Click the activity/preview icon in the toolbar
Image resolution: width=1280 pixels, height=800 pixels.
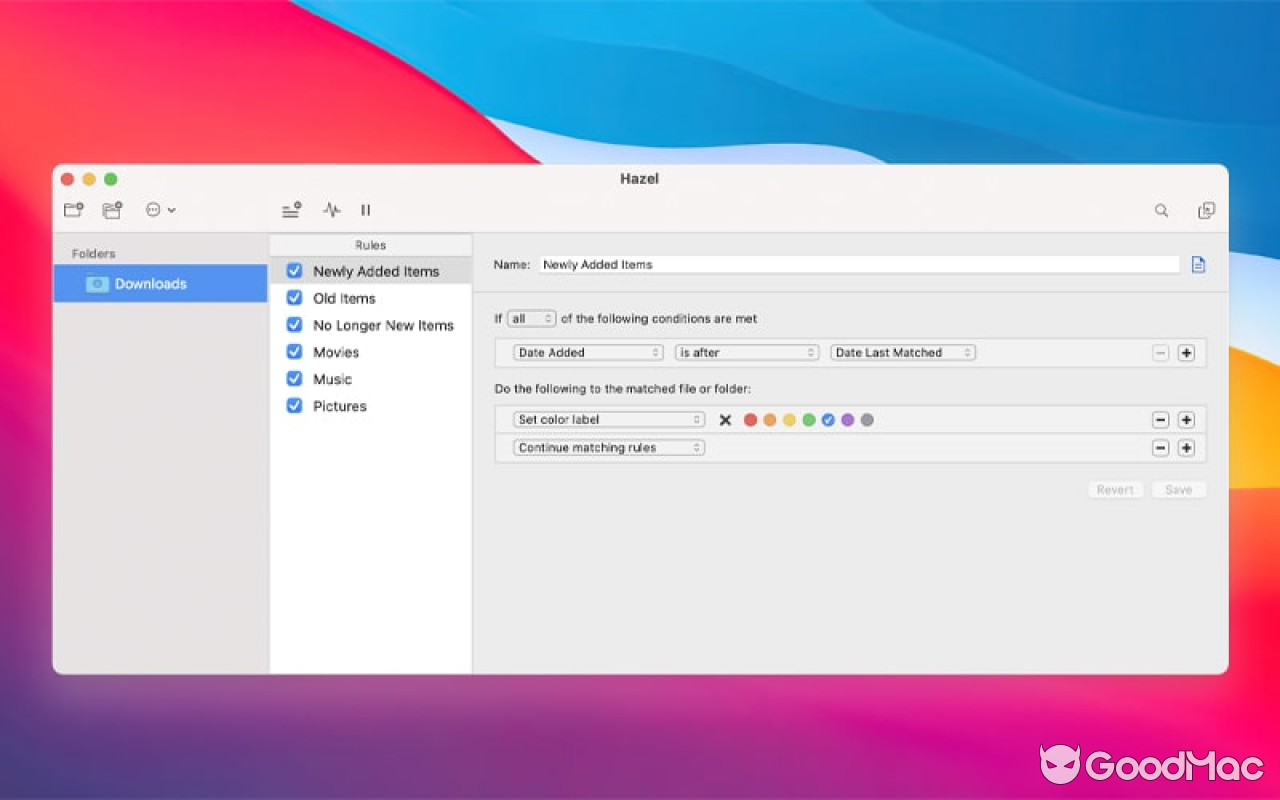pyautogui.click(x=332, y=210)
